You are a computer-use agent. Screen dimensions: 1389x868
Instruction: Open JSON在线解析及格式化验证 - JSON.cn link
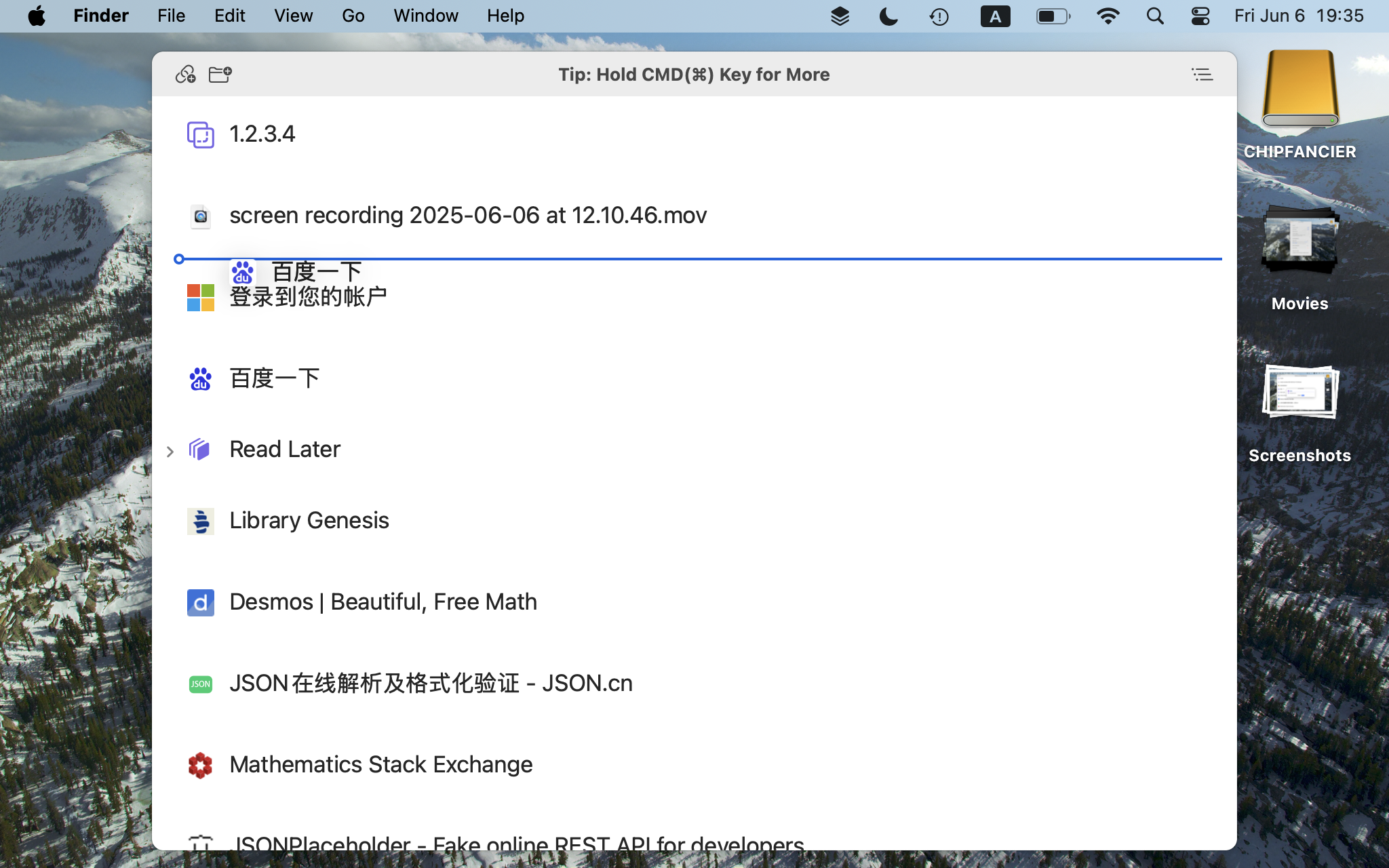[431, 683]
